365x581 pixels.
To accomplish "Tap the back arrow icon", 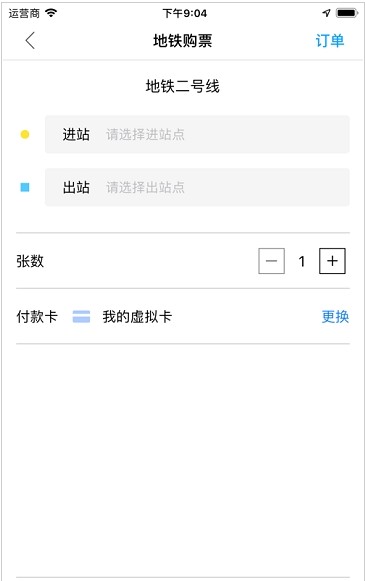I will 30,40.
